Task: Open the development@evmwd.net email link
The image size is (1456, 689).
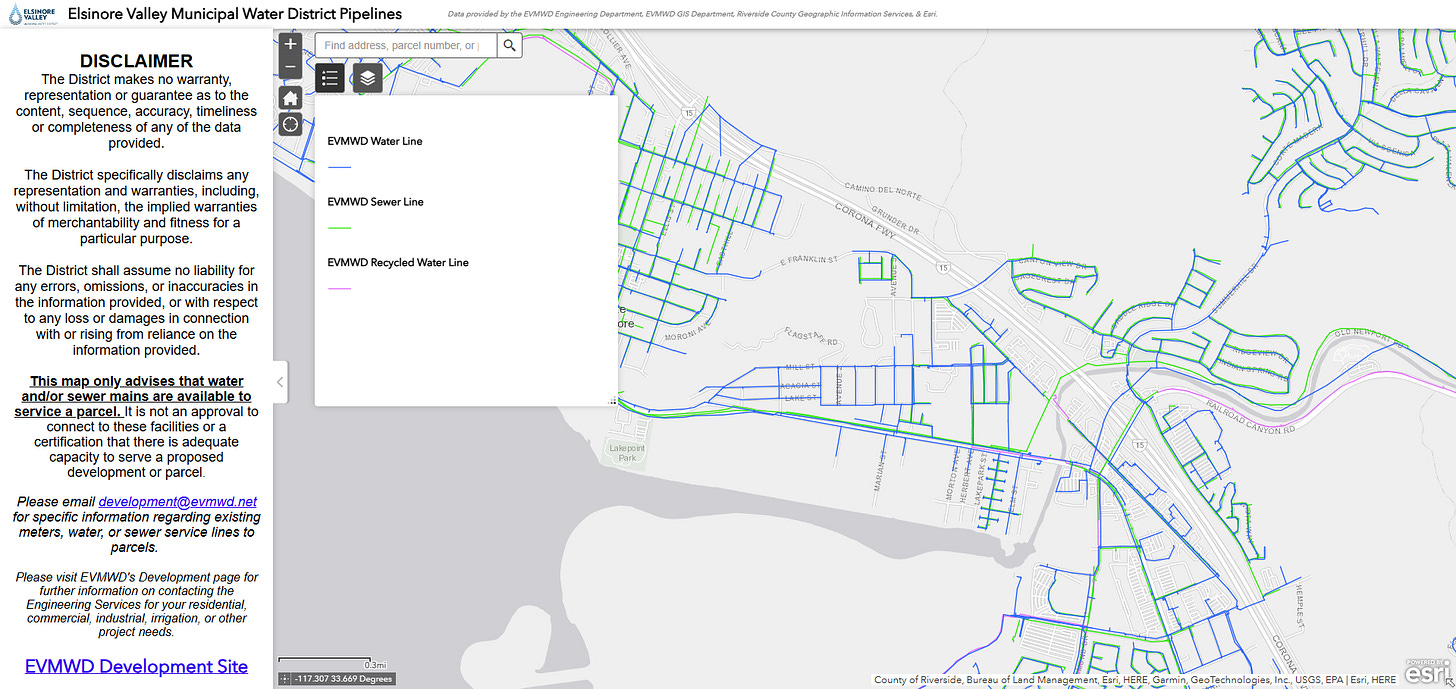Action: pyautogui.click(x=178, y=501)
